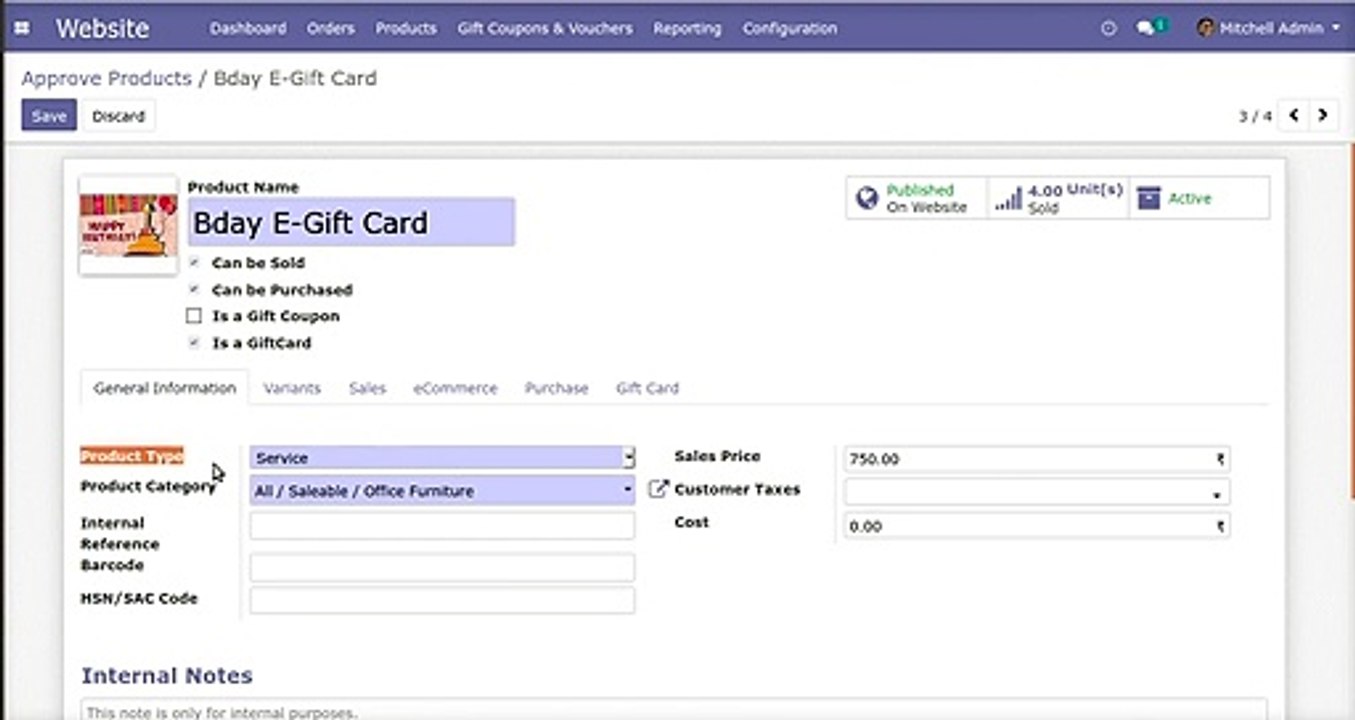Select the General Information tab

pos(164,388)
